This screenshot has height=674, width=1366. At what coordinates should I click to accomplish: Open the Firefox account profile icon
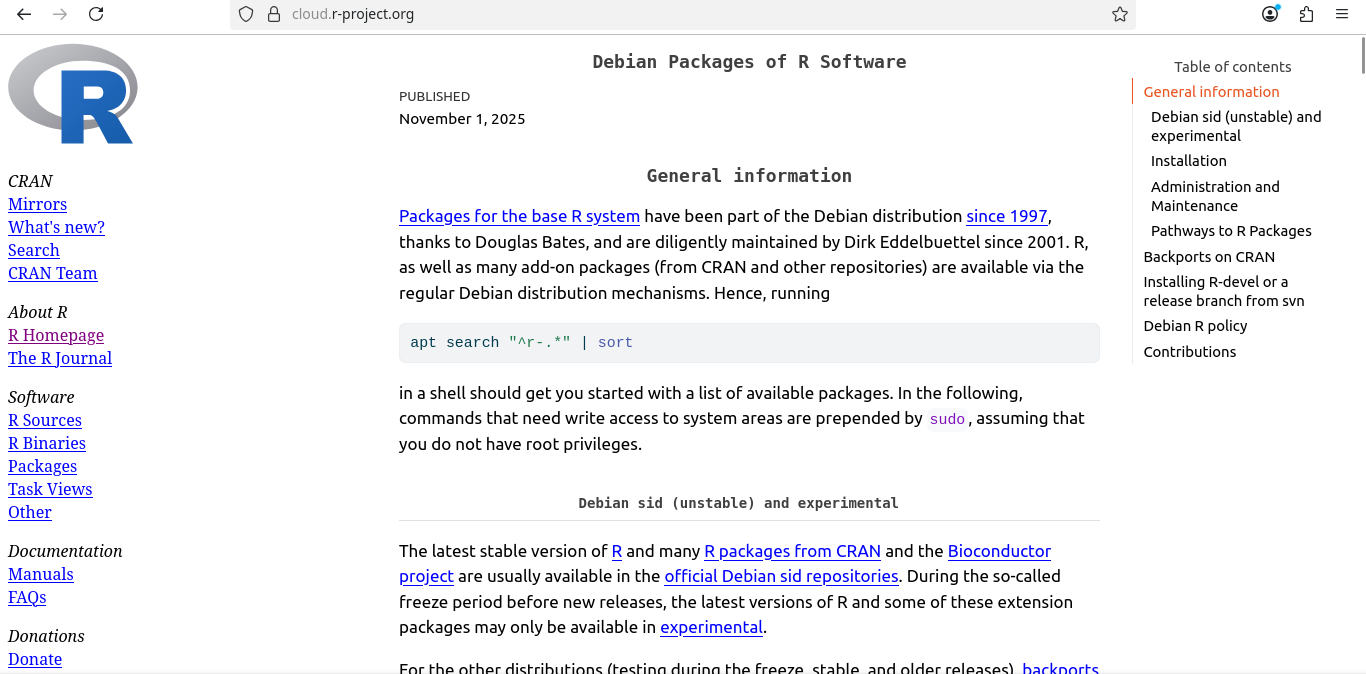tap(1270, 14)
